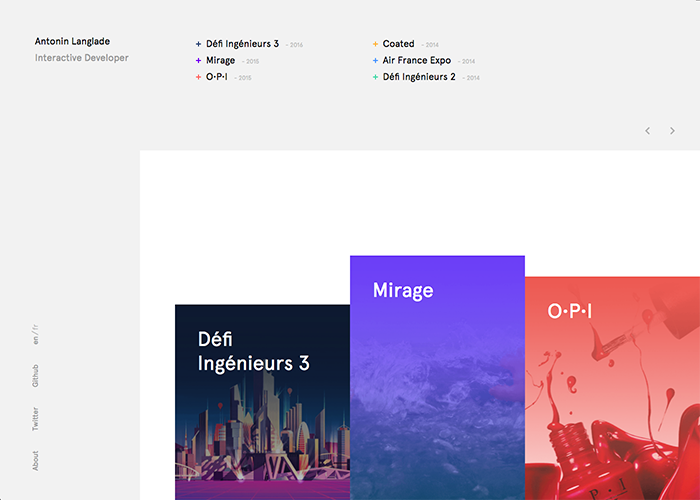Click the 2014 label next to Coated
This screenshot has height=500, width=700.
(x=430, y=45)
